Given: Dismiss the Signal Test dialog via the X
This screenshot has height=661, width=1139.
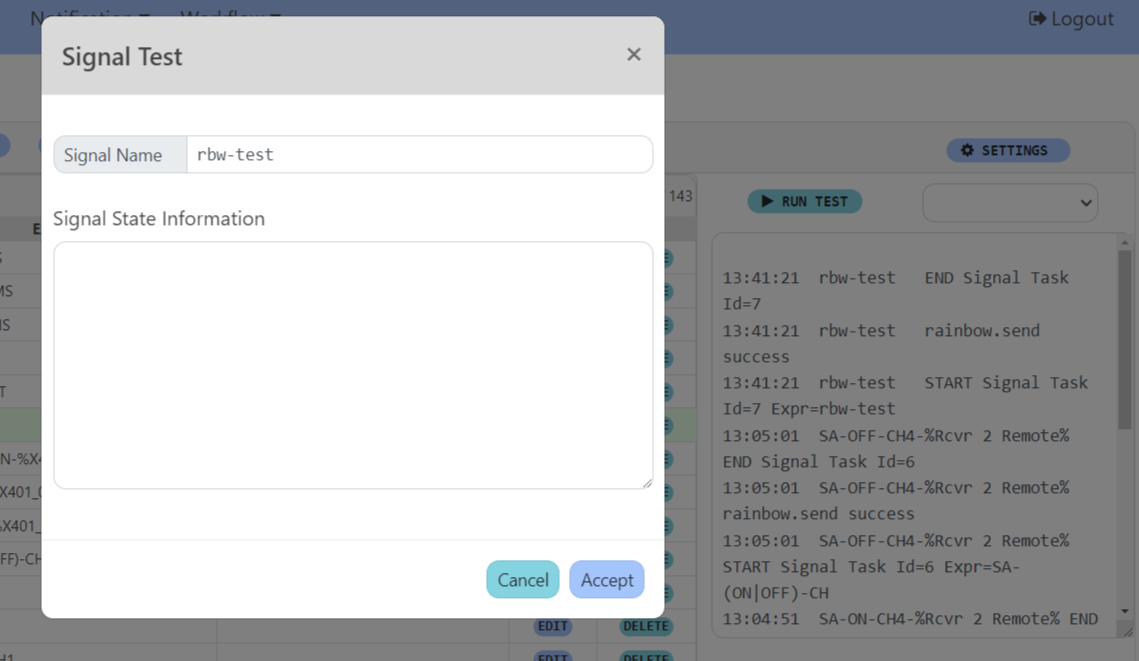Looking at the screenshot, I should pyautogui.click(x=633, y=54).
